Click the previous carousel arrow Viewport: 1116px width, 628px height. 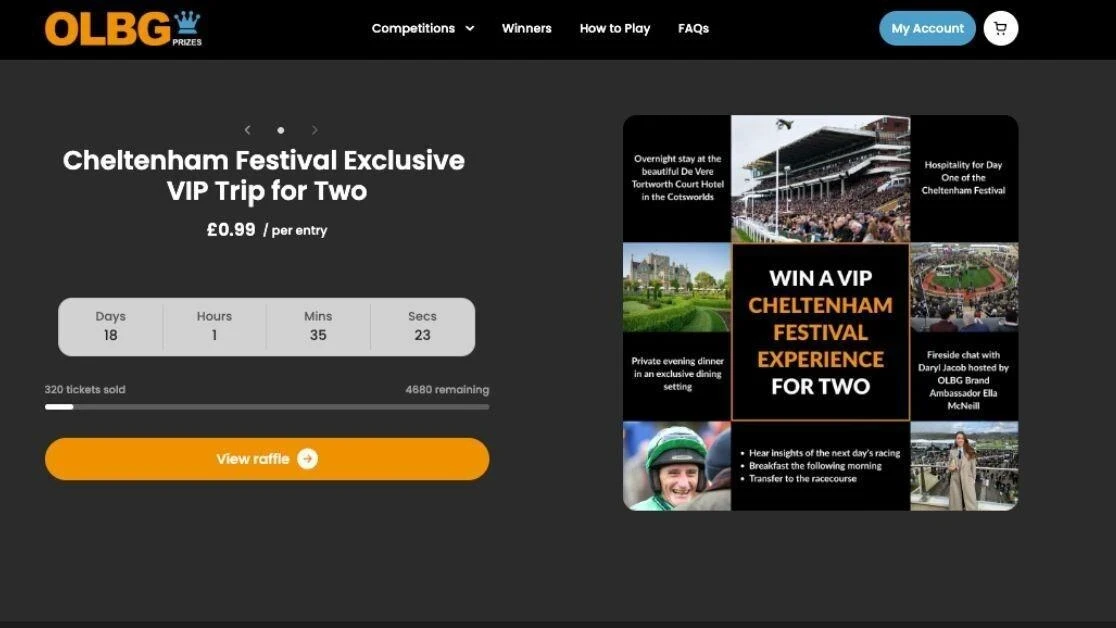click(247, 130)
